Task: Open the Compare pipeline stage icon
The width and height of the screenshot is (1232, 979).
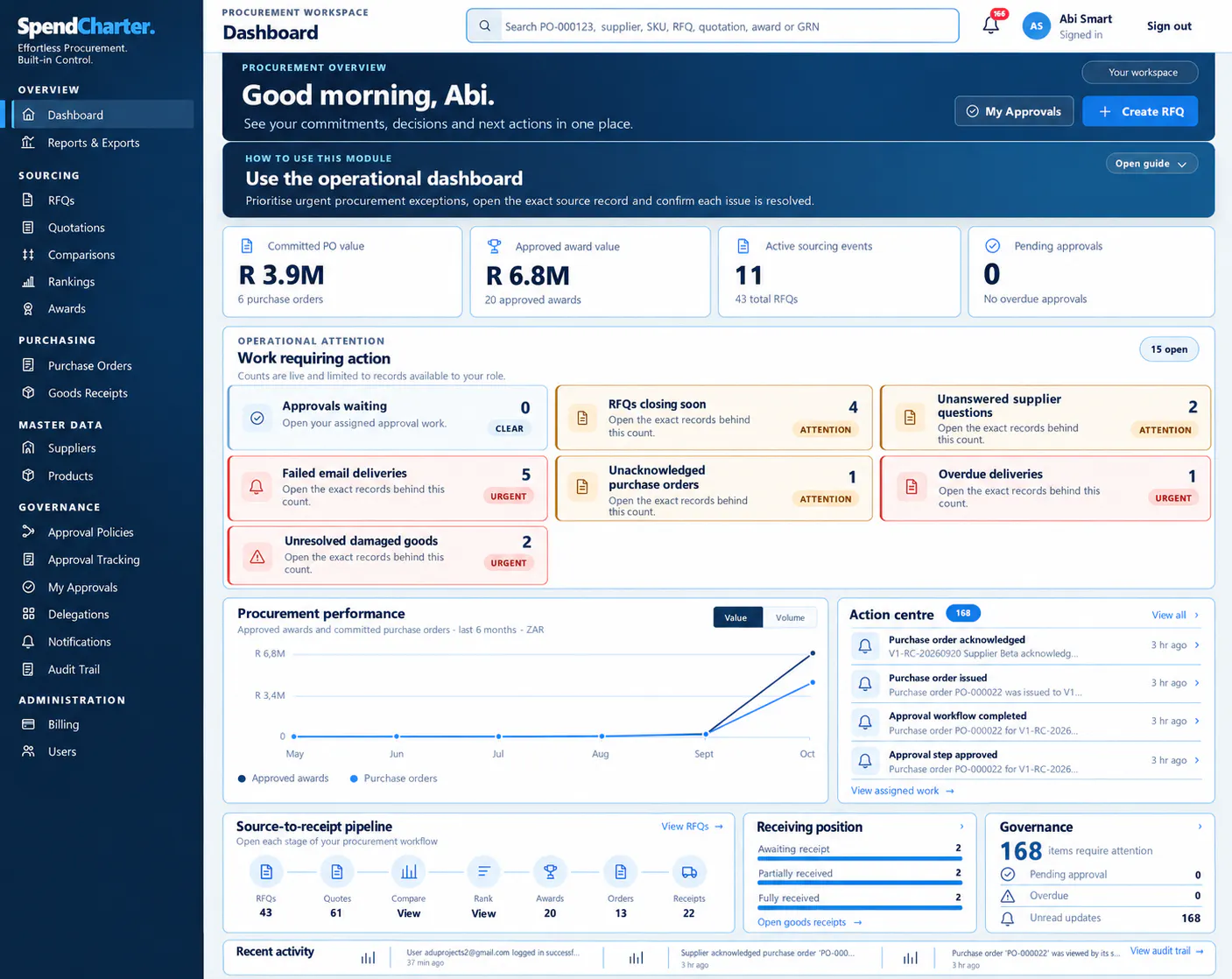Action: pyautogui.click(x=408, y=872)
